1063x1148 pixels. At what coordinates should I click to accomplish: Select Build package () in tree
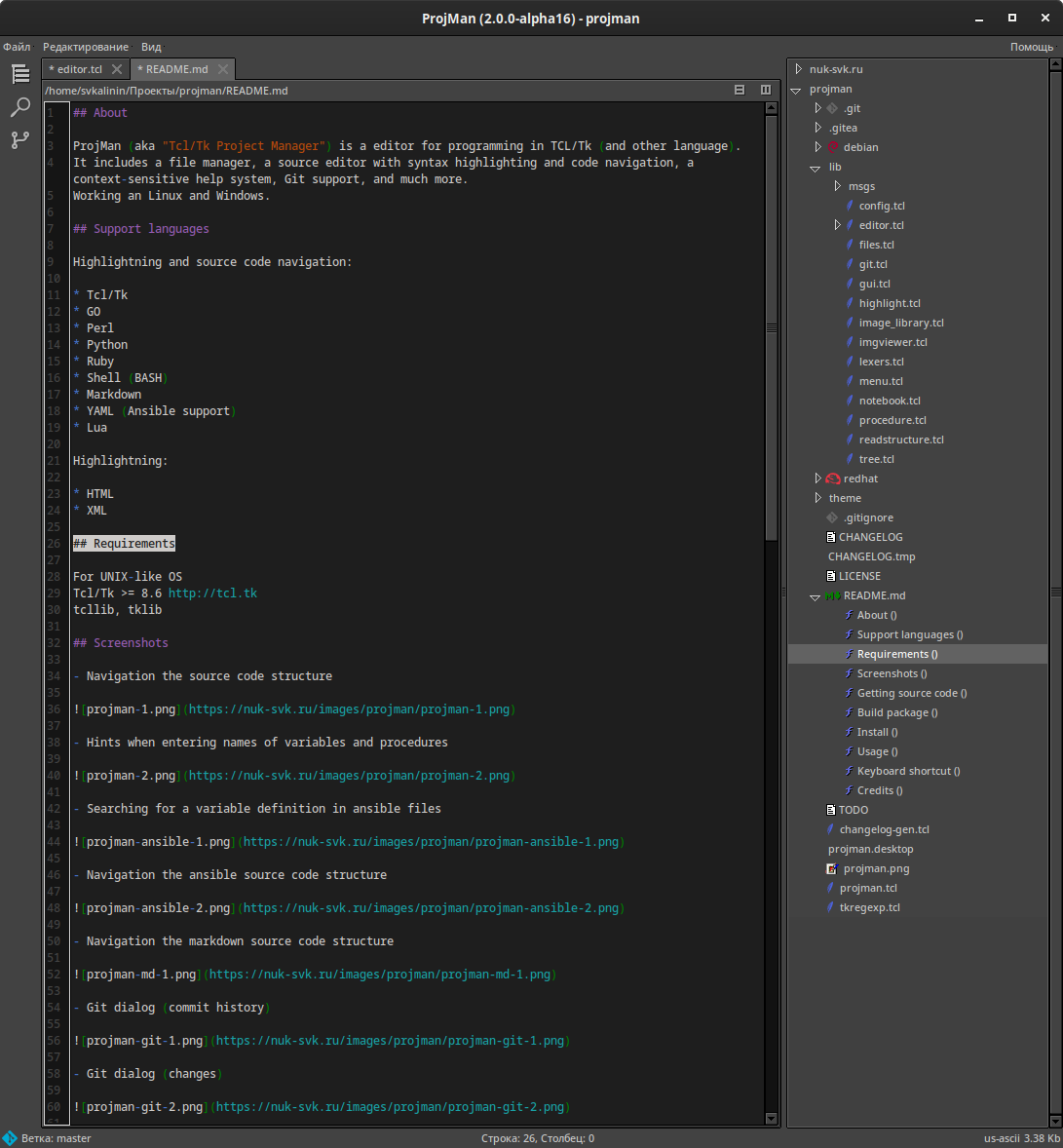pyautogui.click(x=896, y=711)
